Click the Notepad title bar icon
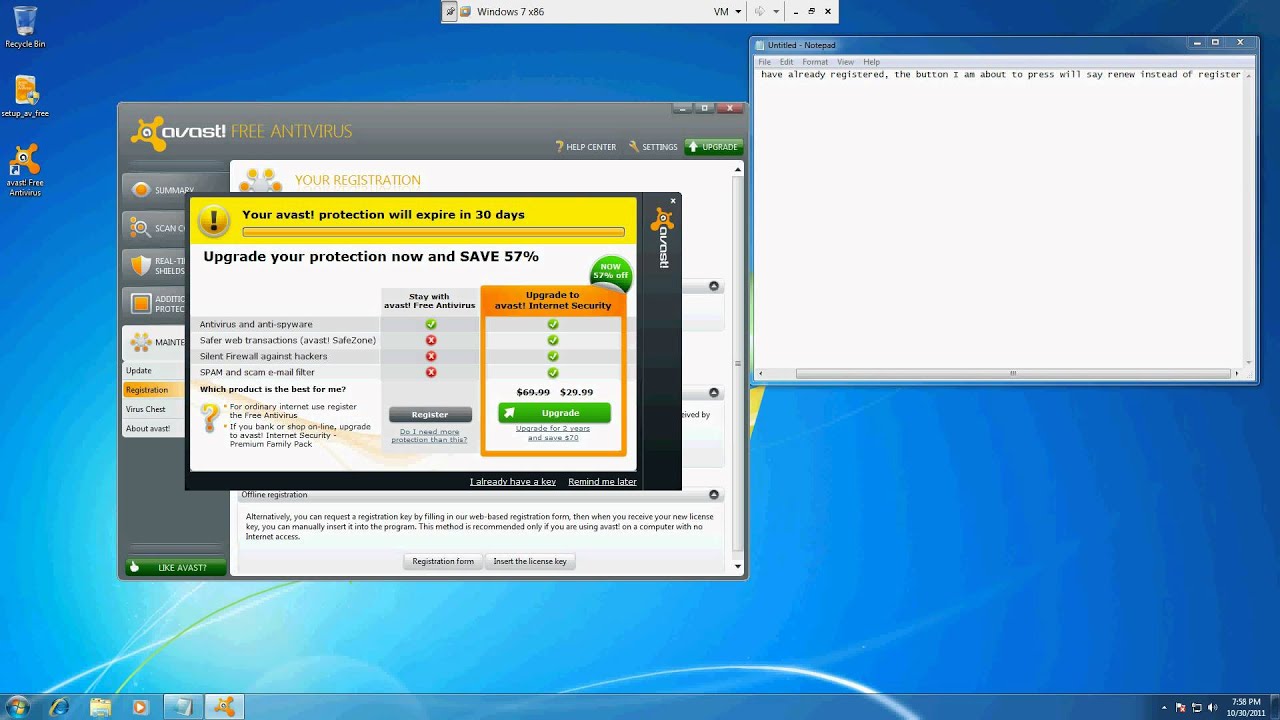This screenshot has width=1280, height=720. 760,45
